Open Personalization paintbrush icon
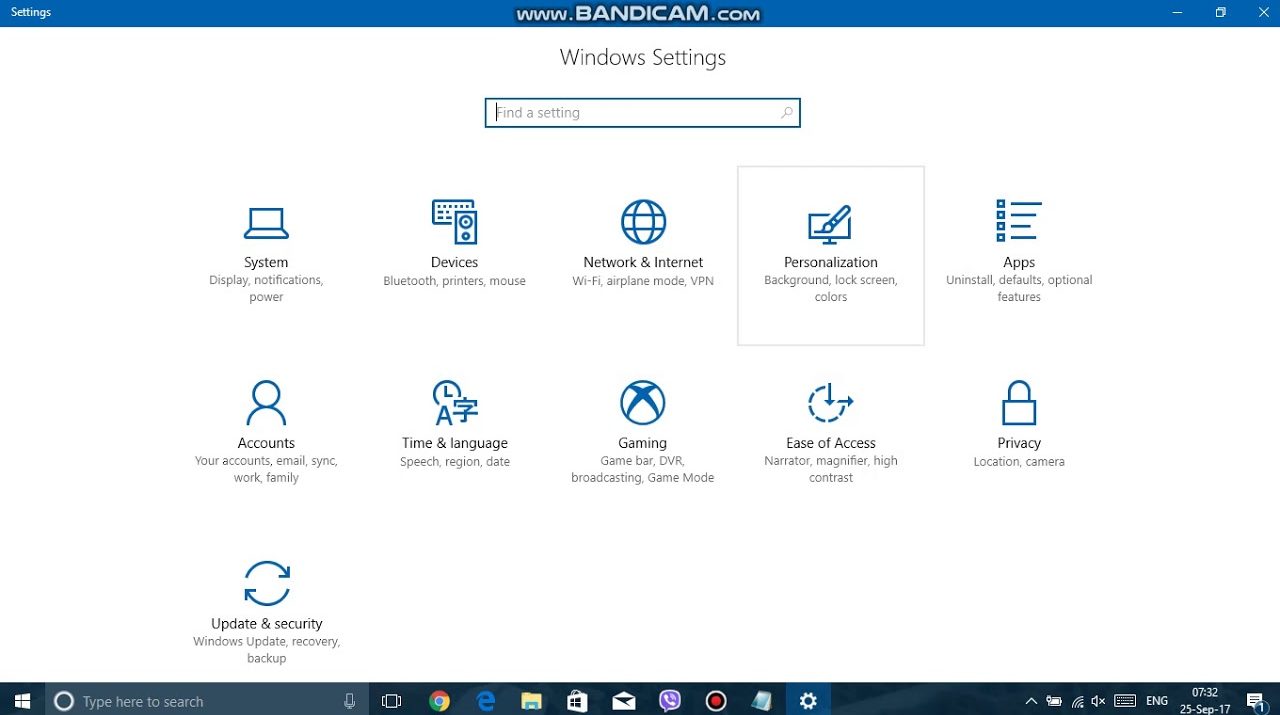The width and height of the screenshot is (1280, 715). 830,224
